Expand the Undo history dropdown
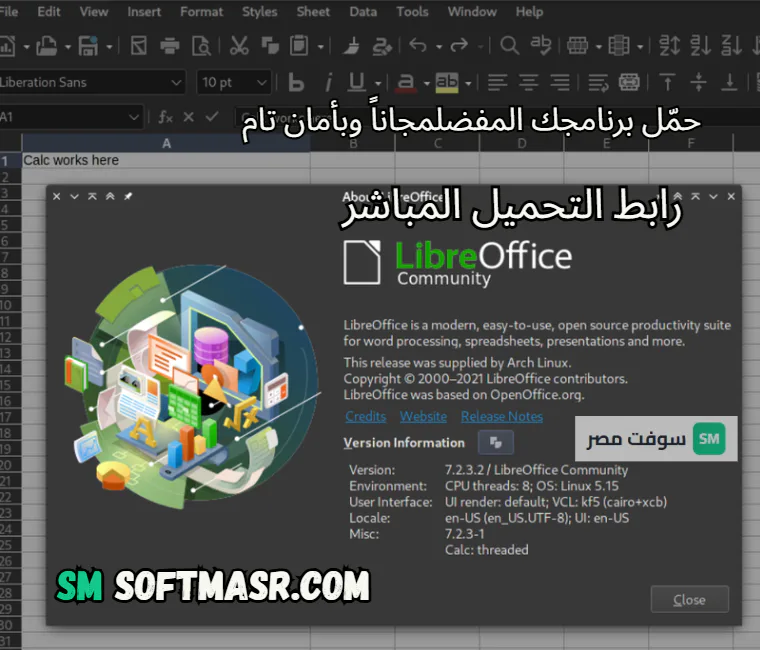Viewport: 760px width, 650px height. click(x=439, y=47)
